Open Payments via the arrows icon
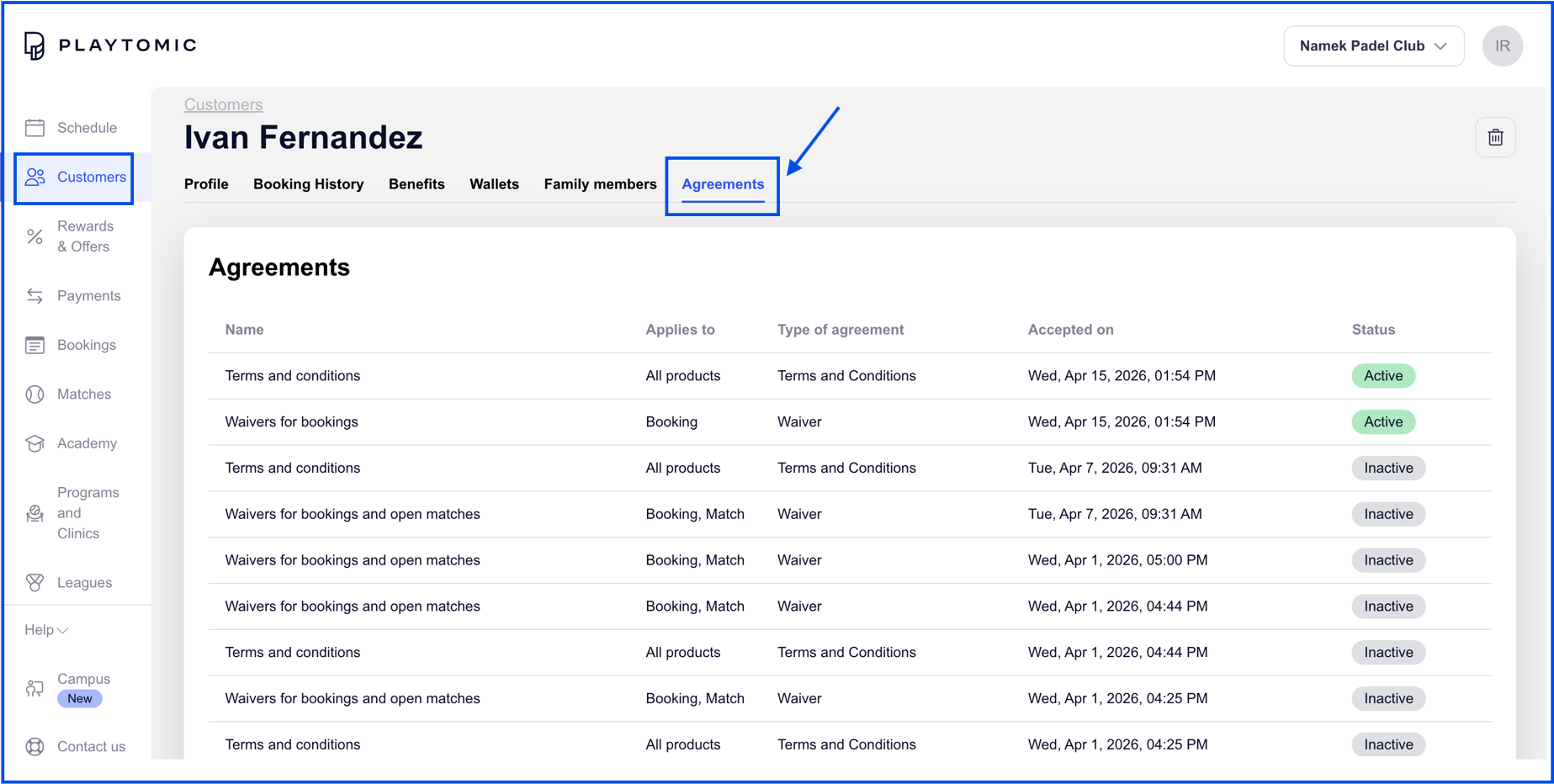Screen dimensions: 1554x784 click(x=34, y=296)
